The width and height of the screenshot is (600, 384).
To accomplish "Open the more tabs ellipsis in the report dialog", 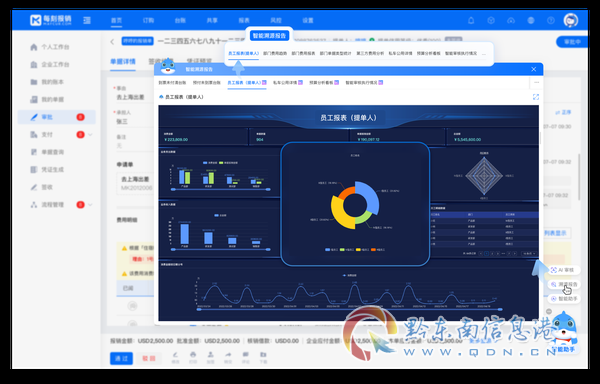I will [x=536, y=82].
